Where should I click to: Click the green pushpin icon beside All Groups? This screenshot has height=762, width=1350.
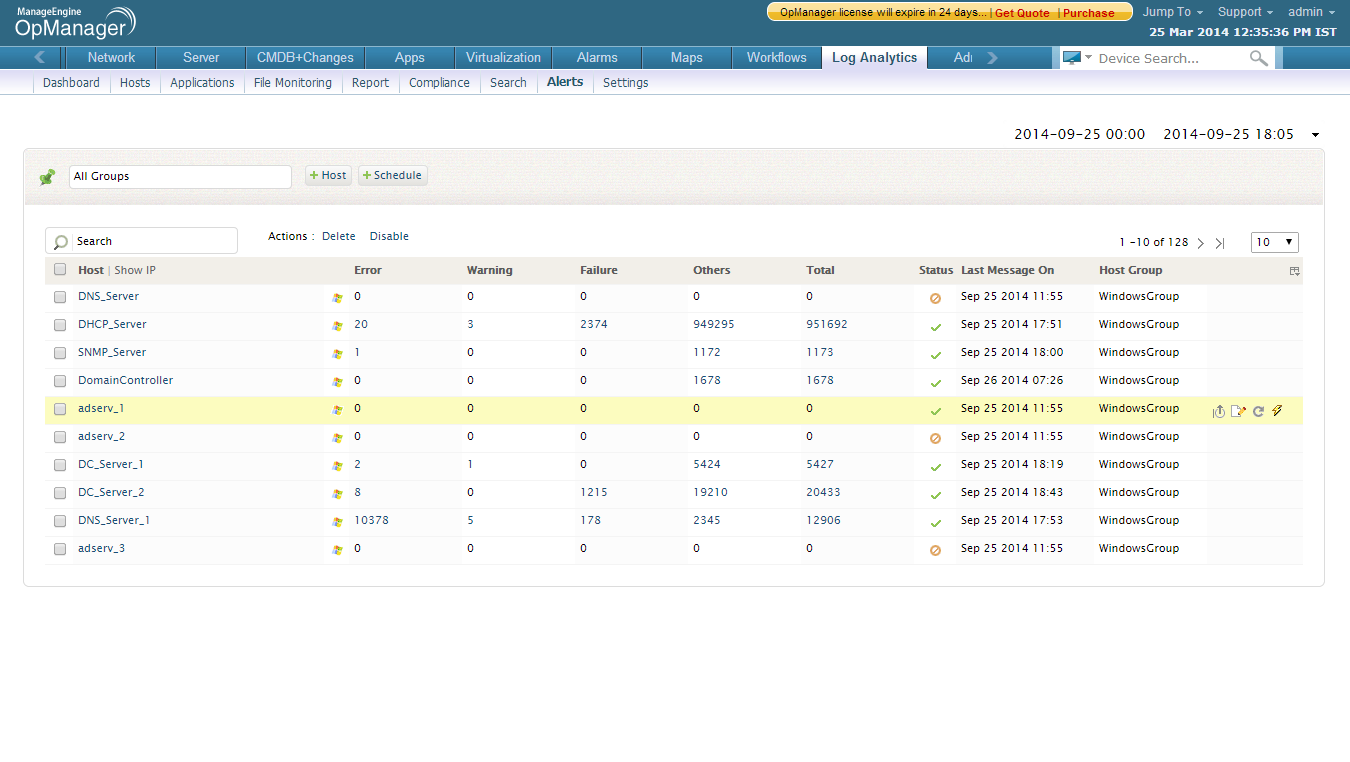pos(47,177)
